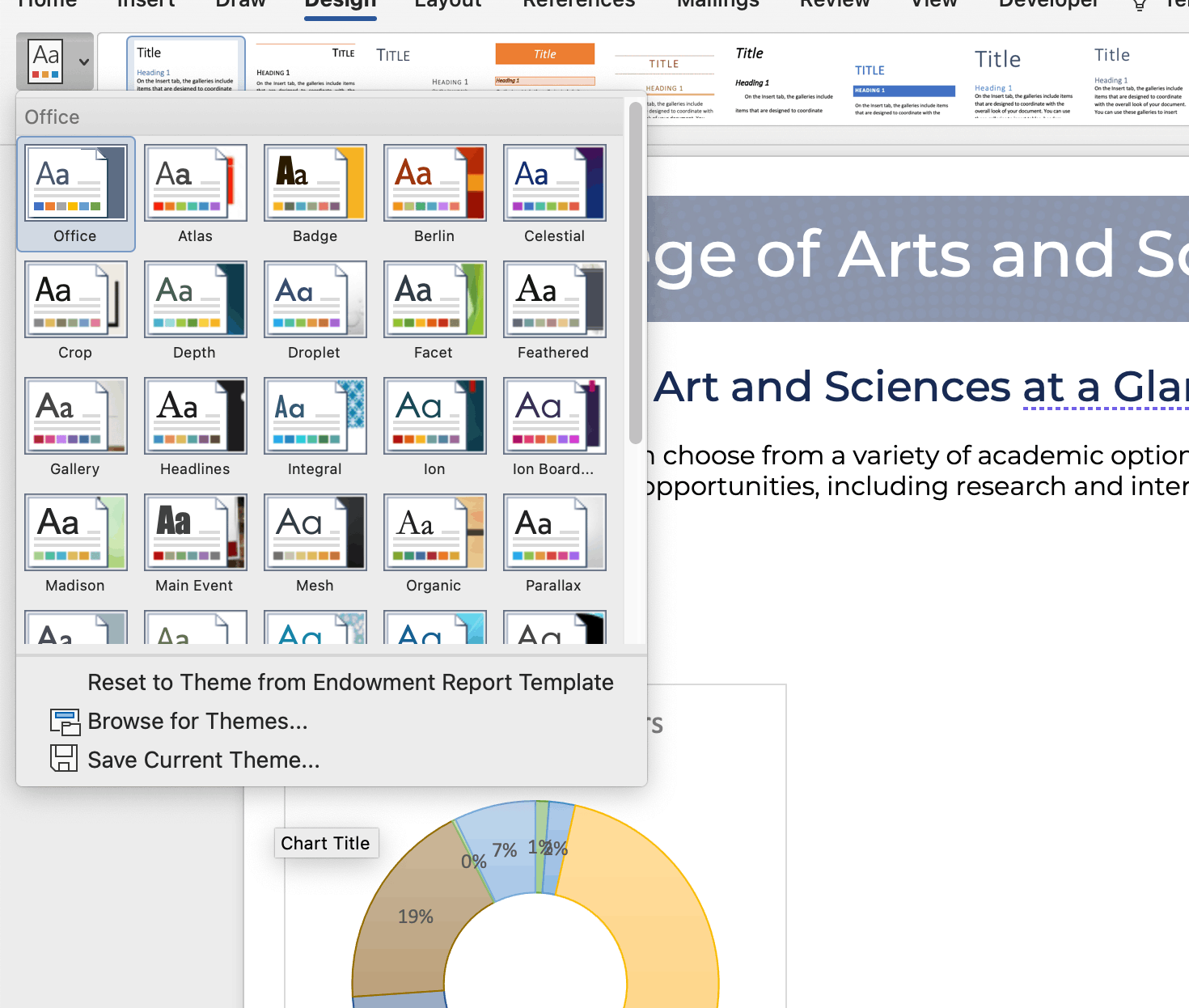Apply first style set with blue Heading 1
The width and height of the screenshot is (1189, 1008).
click(x=186, y=65)
